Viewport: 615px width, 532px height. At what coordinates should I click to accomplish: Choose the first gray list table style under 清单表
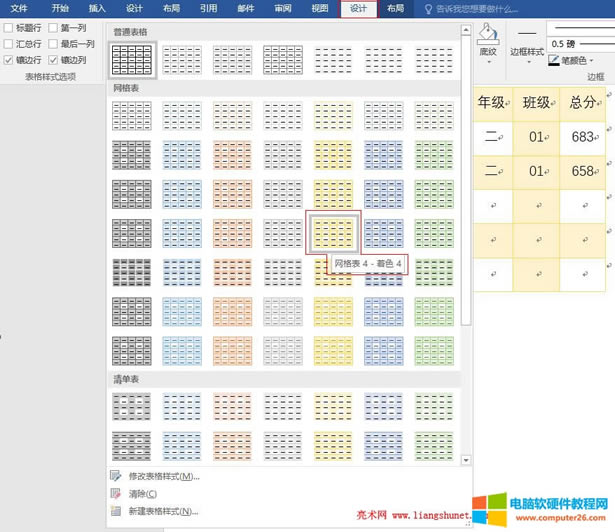tap(132, 406)
